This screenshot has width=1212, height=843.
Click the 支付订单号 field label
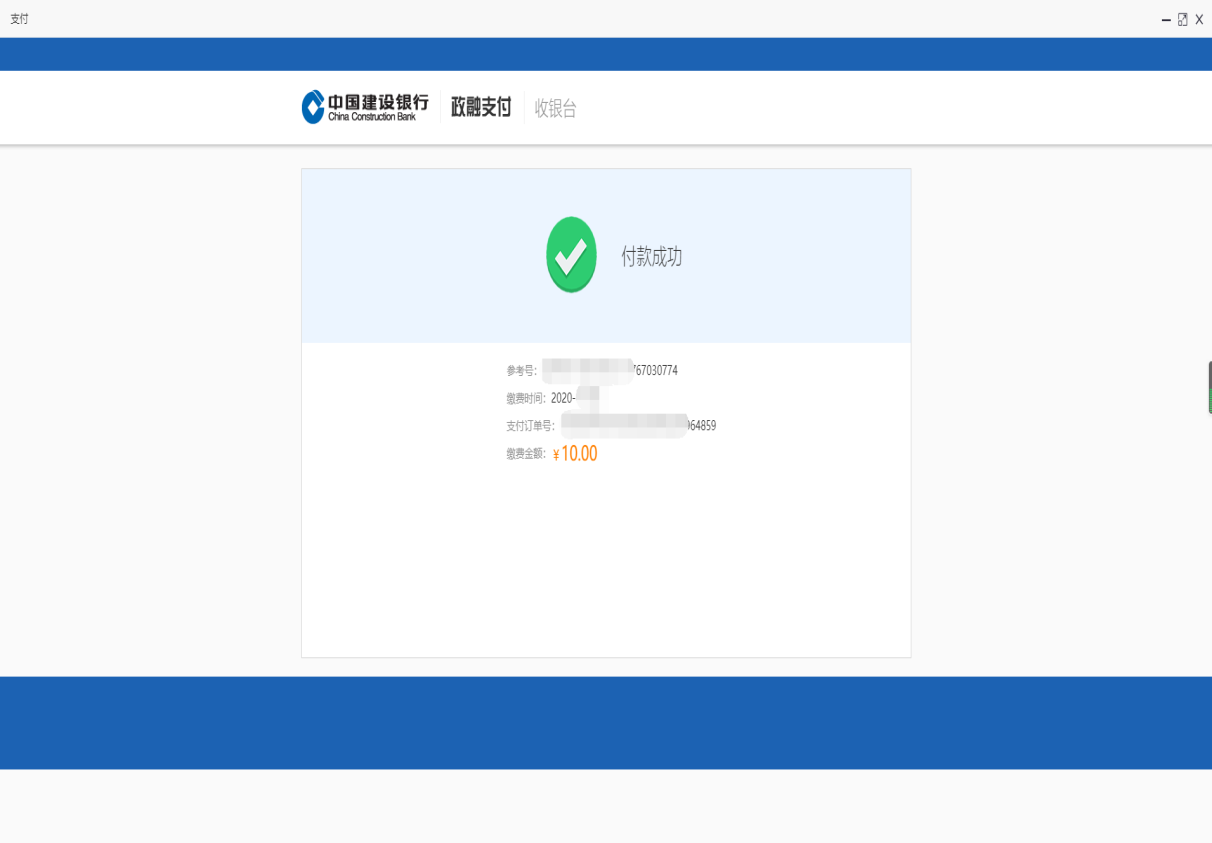[x=530, y=426]
